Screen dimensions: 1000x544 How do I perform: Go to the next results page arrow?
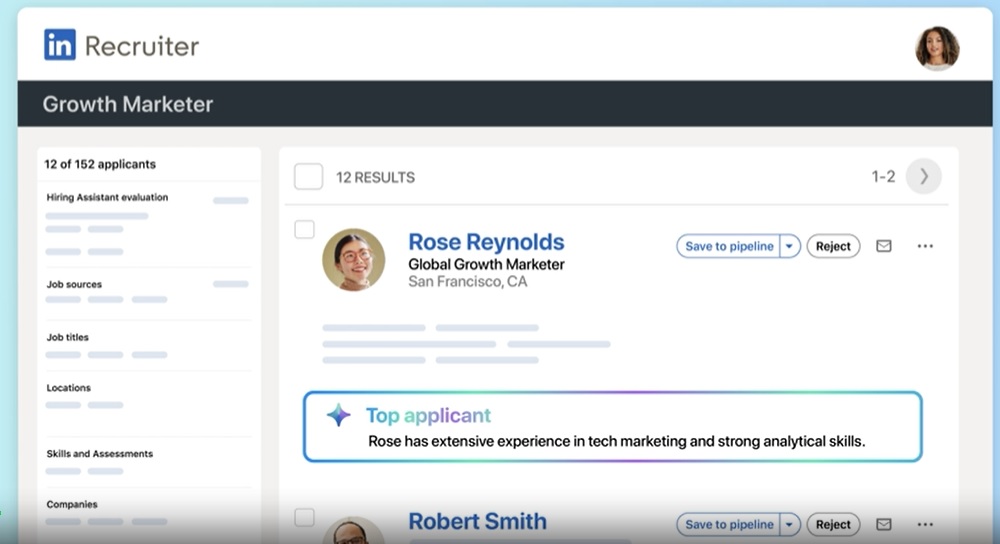click(x=923, y=176)
